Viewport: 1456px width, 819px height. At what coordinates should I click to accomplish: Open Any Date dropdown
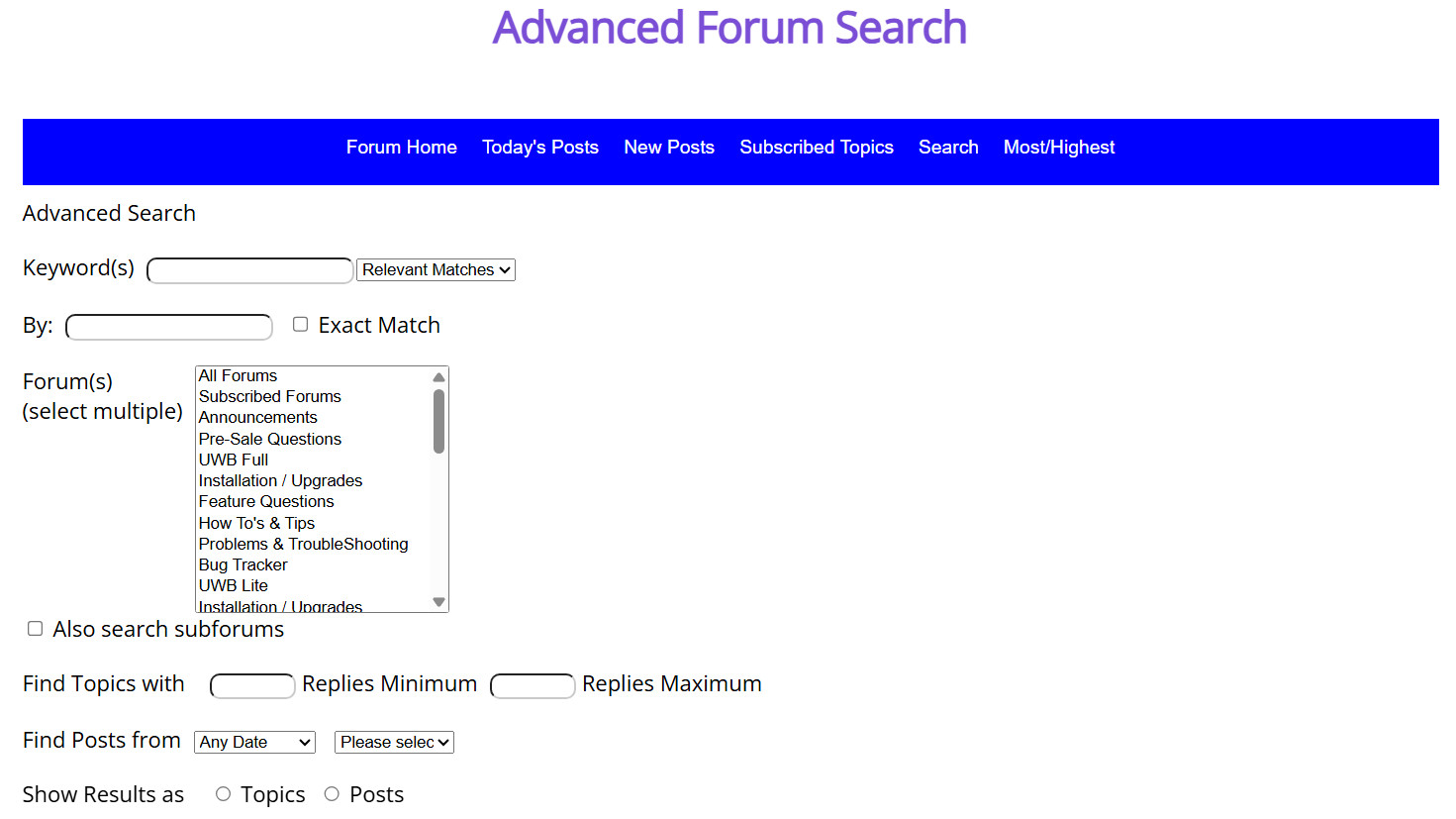(x=254, y=743)
